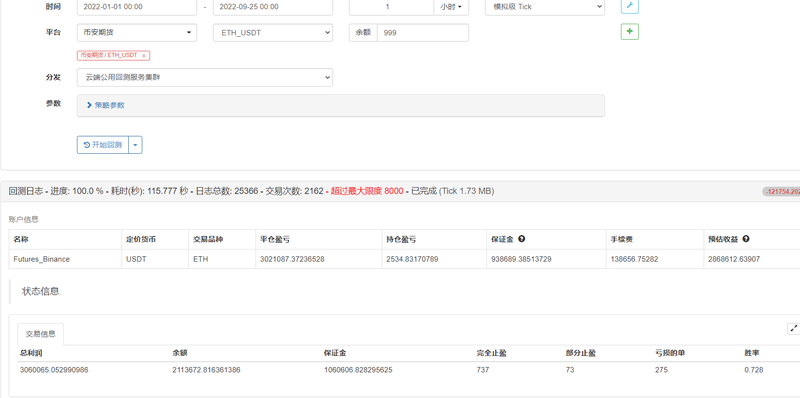This screenshot has width=800, height=398.
Task: Click the green plus add button
Action: [630, 32]
